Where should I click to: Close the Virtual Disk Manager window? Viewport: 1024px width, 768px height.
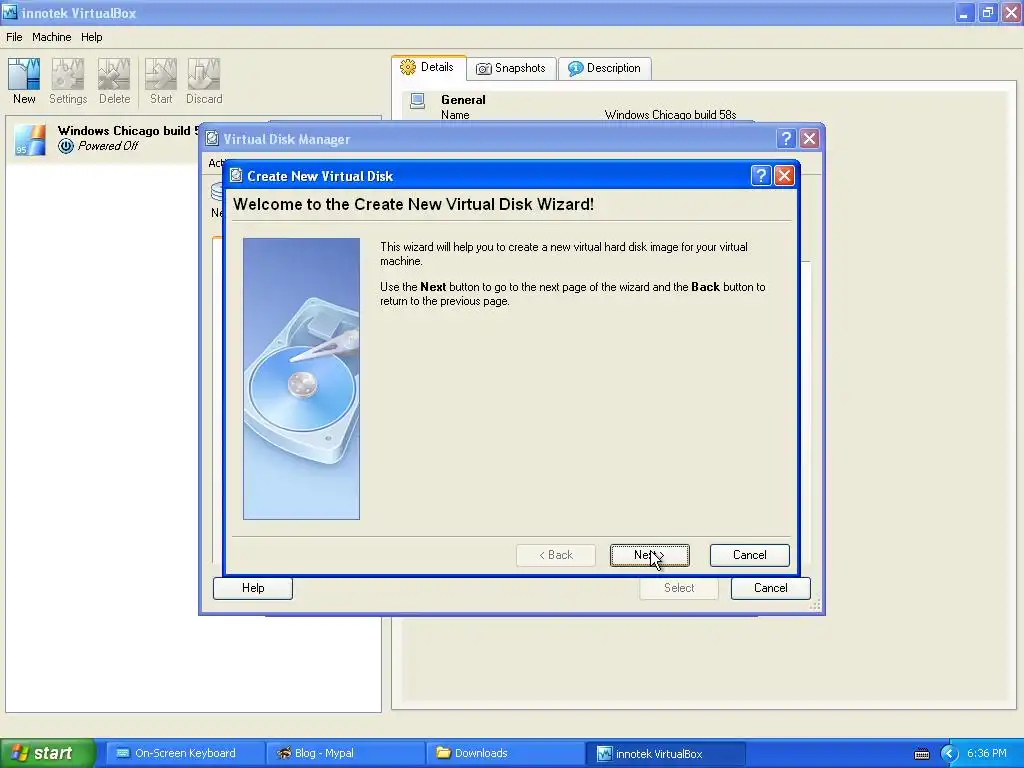coord(810,138)
